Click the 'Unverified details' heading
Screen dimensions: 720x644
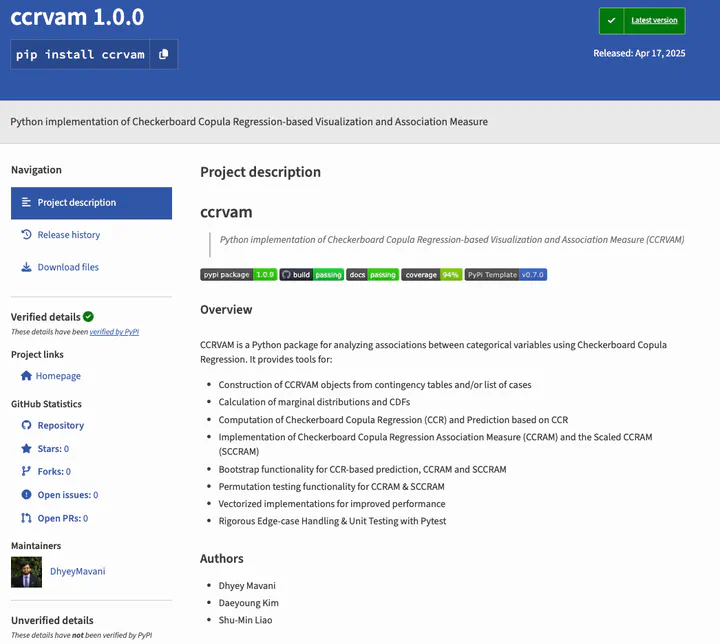[52, 621]
